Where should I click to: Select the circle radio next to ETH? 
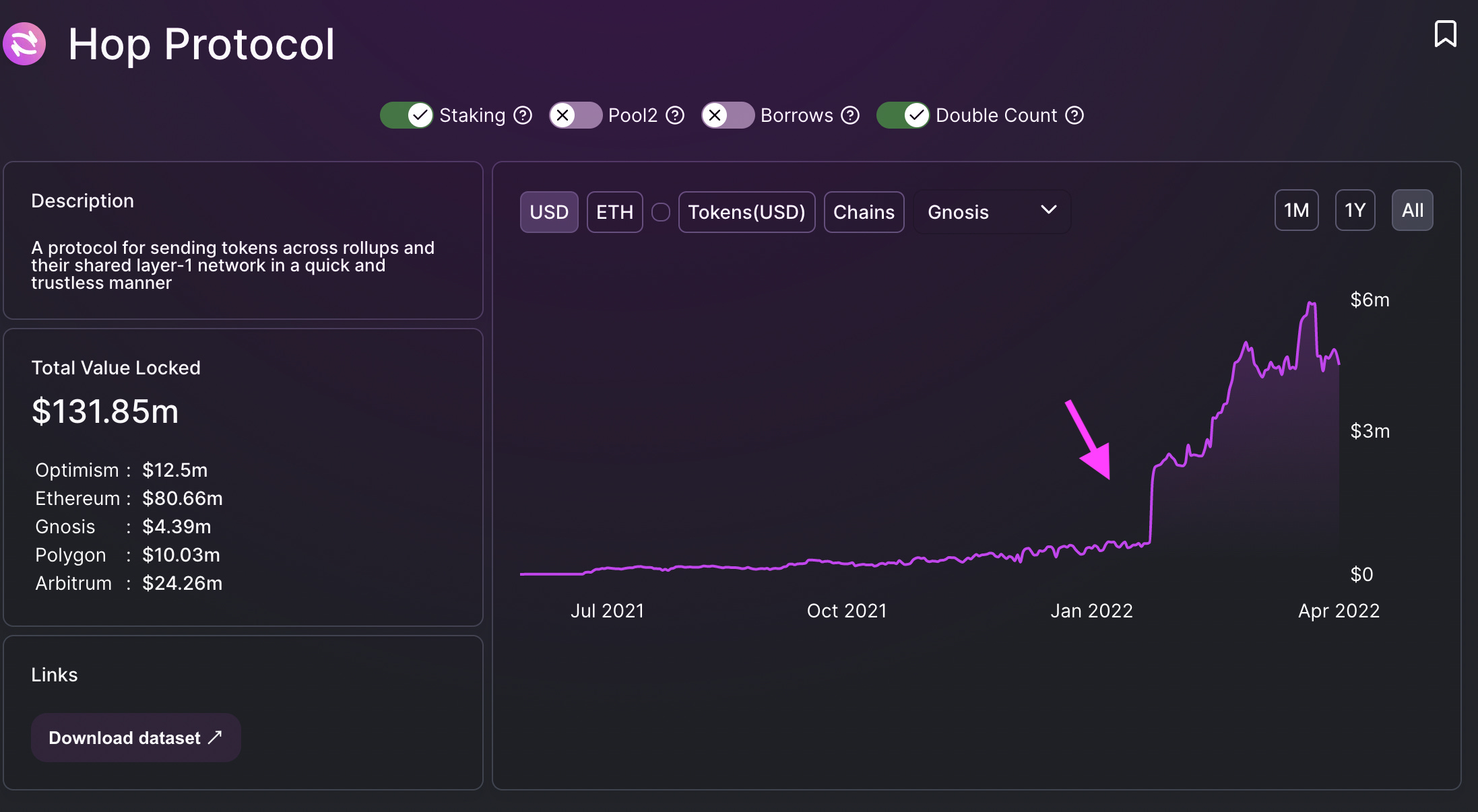(x=661, y=212)
